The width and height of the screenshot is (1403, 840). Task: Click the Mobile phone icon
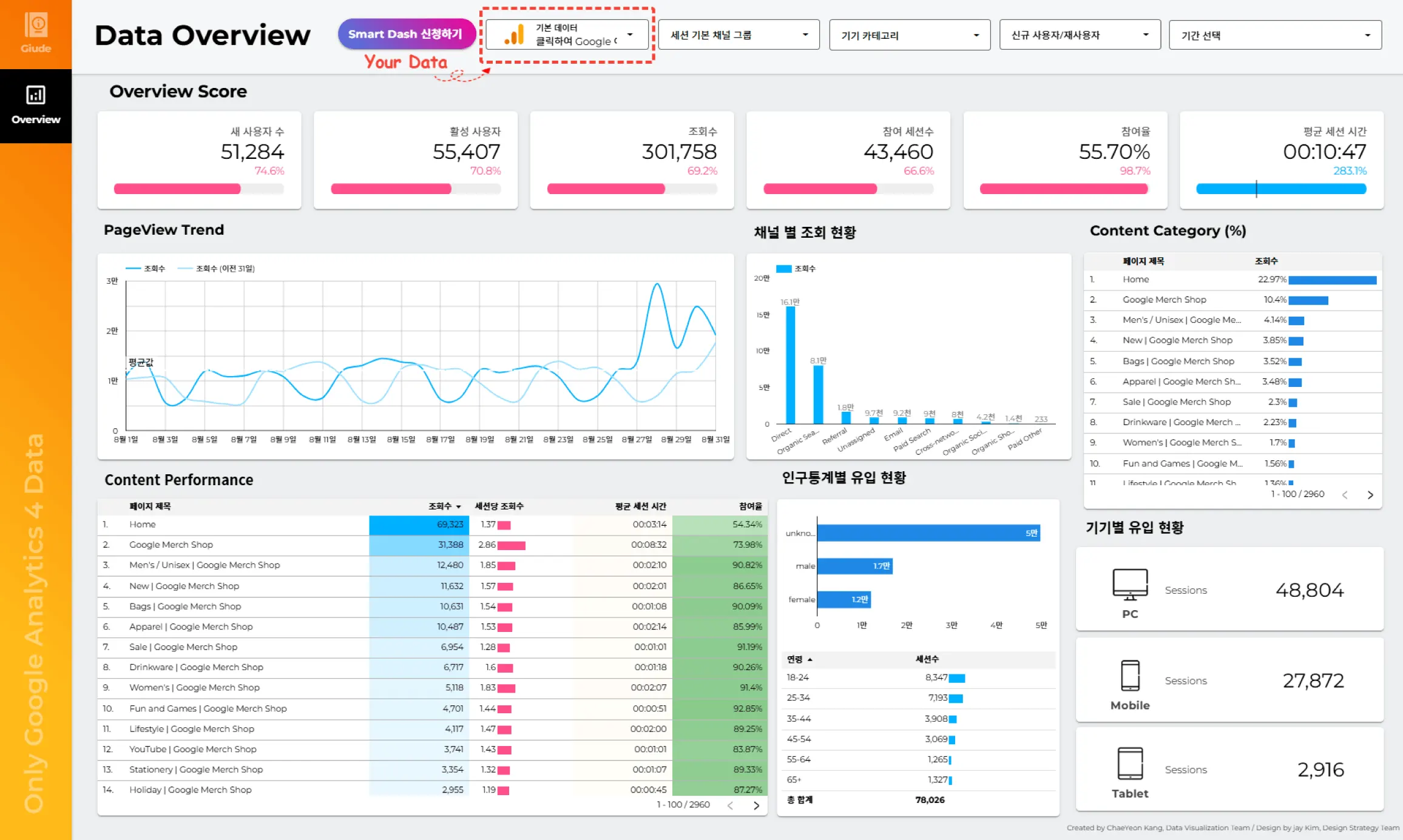(1130, 675)
